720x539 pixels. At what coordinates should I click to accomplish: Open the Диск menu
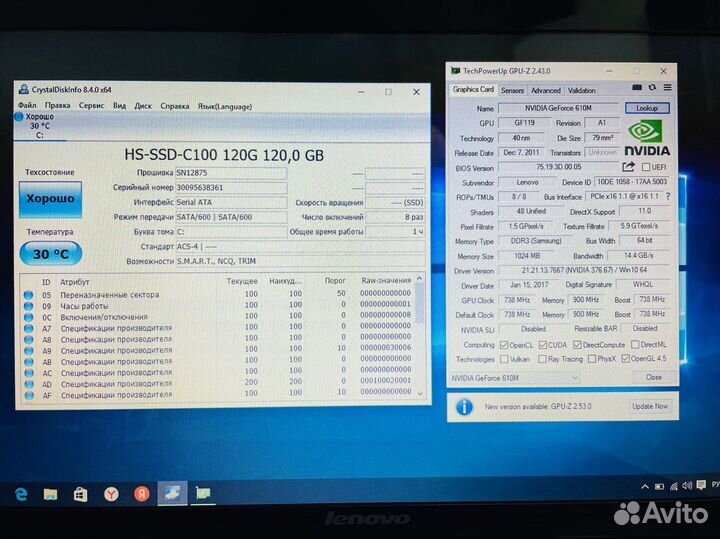coord(143,106)
